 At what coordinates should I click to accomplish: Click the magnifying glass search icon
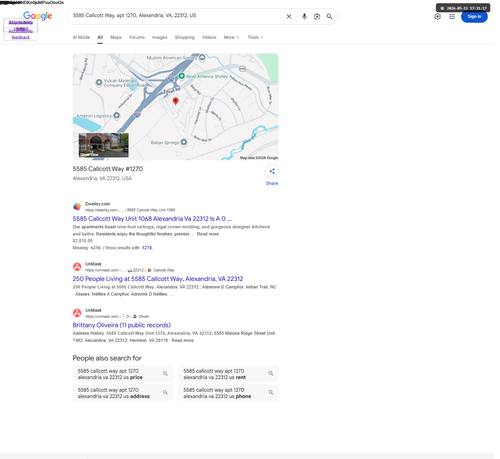click(x=329, y=16)
